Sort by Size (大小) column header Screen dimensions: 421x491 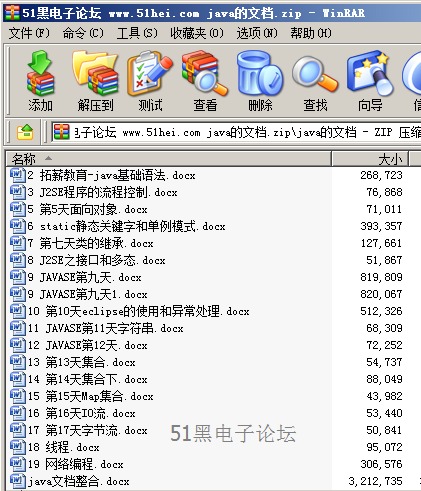click(370, 159)
